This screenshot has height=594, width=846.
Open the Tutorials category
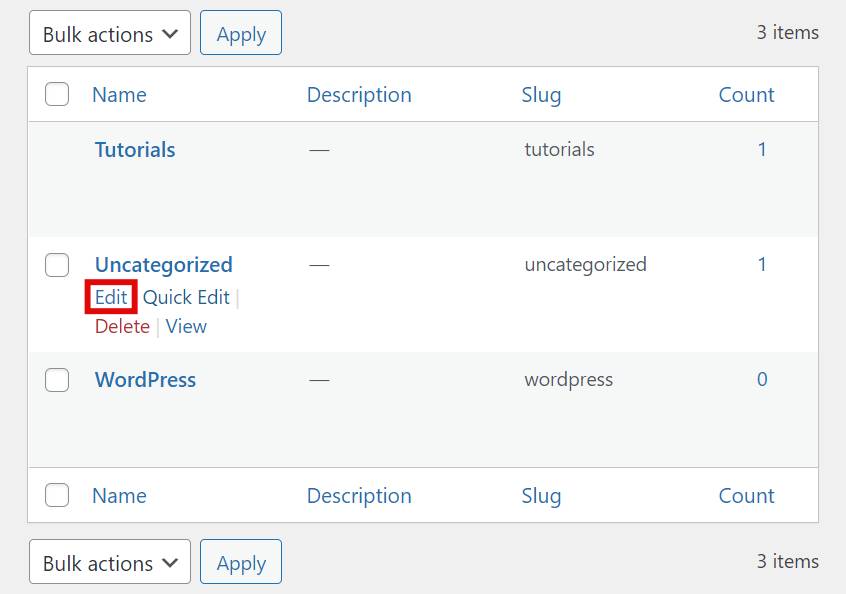(135, 150)
